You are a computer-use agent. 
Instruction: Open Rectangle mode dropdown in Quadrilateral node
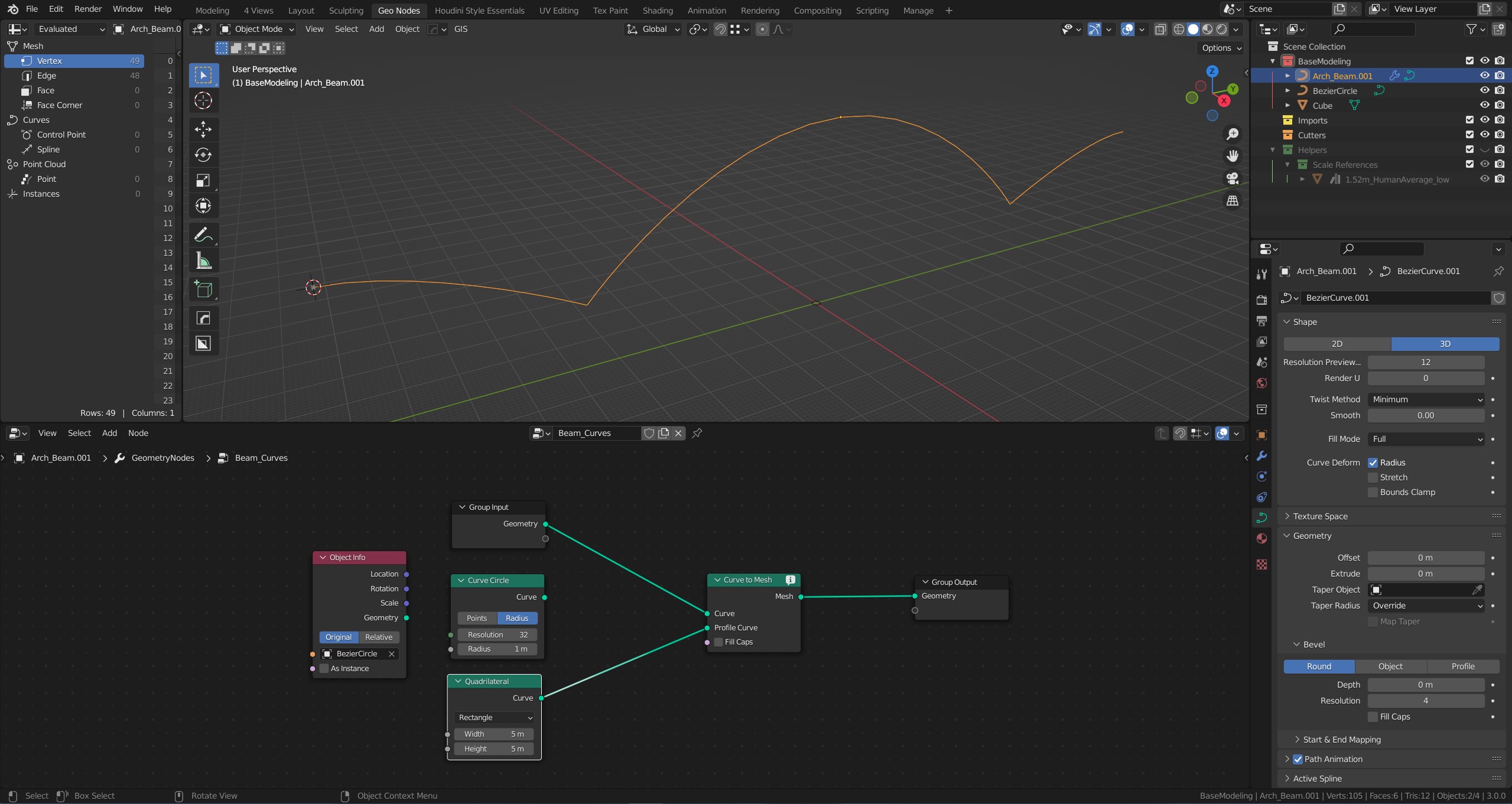(x=495, y=718)
